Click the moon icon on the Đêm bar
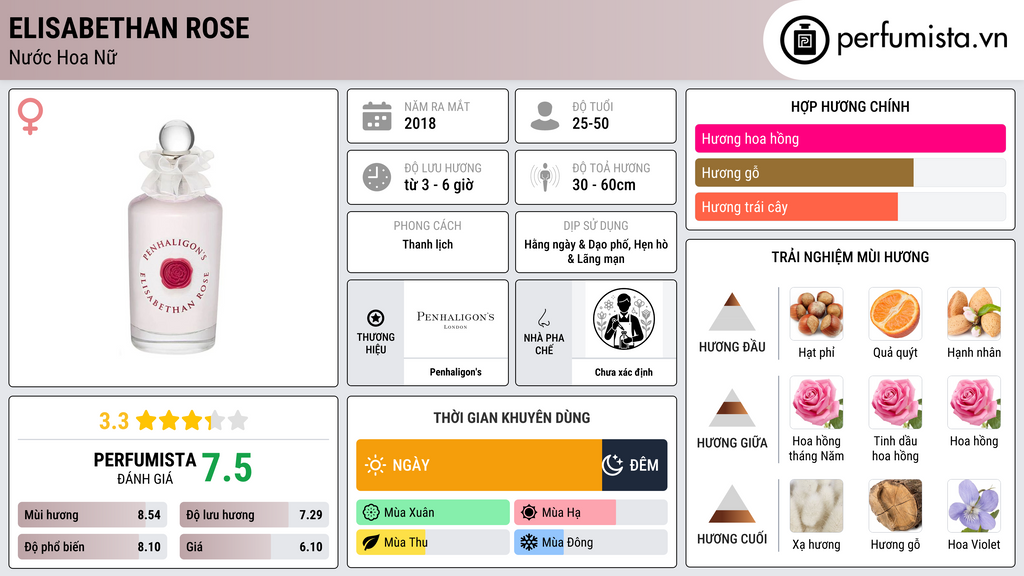The image size is (1024, 576). (x=613, y=465)
